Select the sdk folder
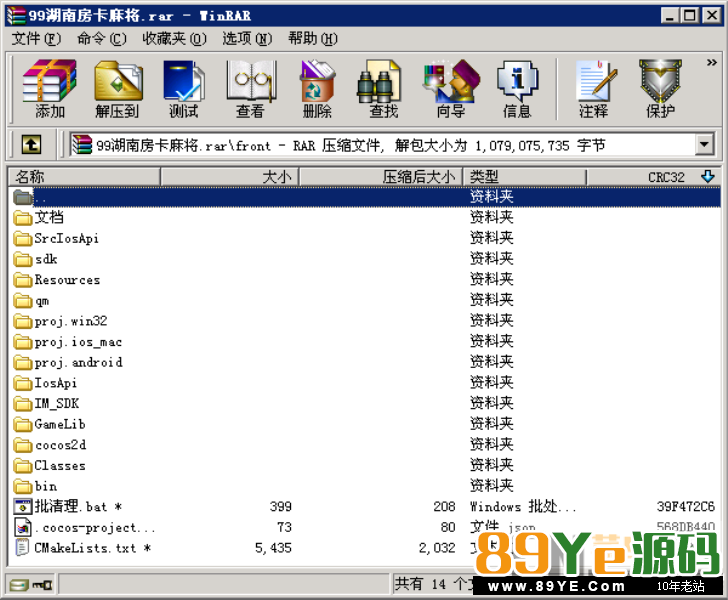 (36, 259)
